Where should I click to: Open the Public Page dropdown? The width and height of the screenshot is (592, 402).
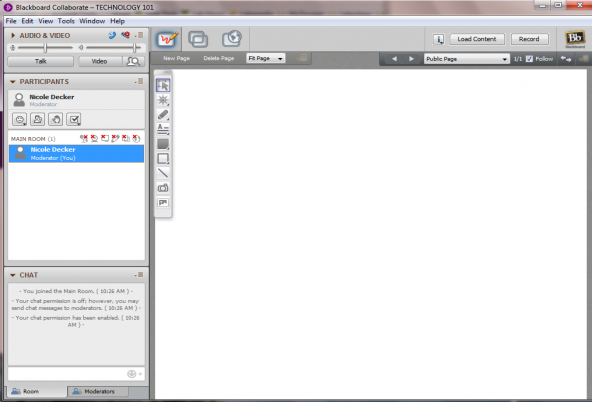(466, 59)
